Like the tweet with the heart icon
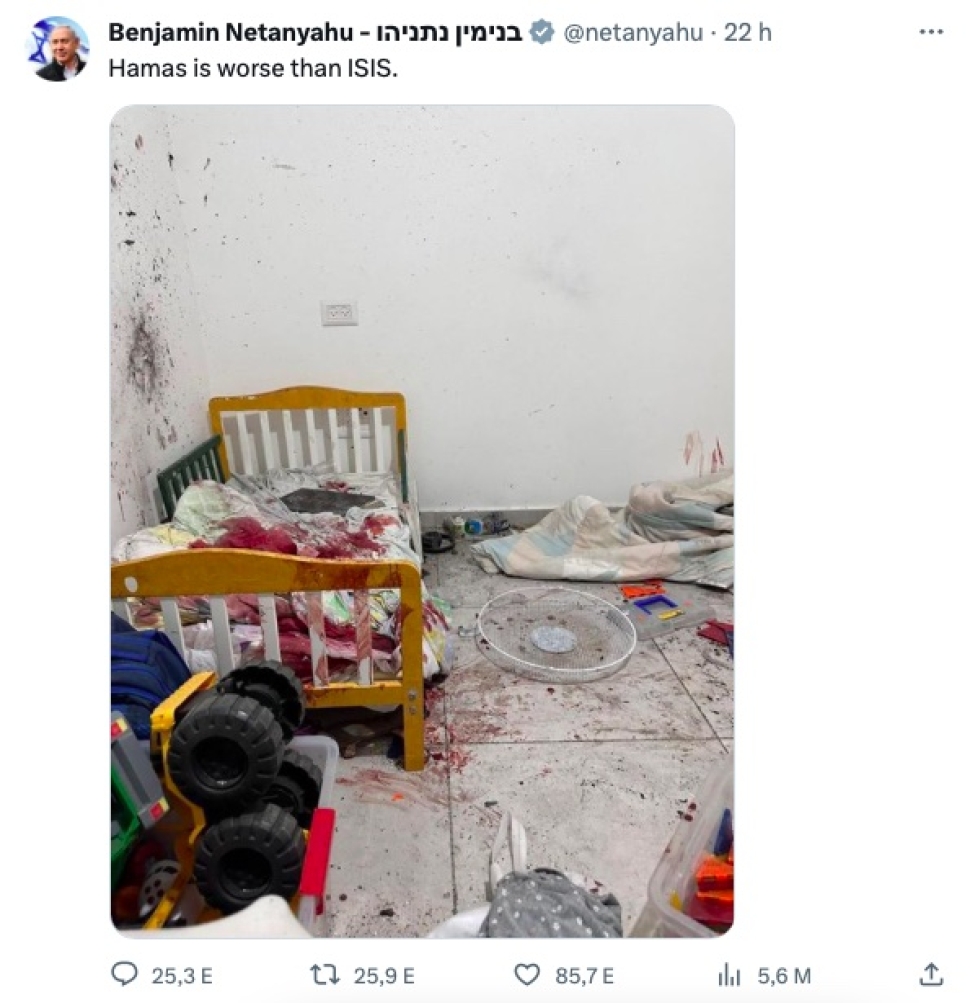Viewport: 970px width, 1003px height. click(527, 975)
